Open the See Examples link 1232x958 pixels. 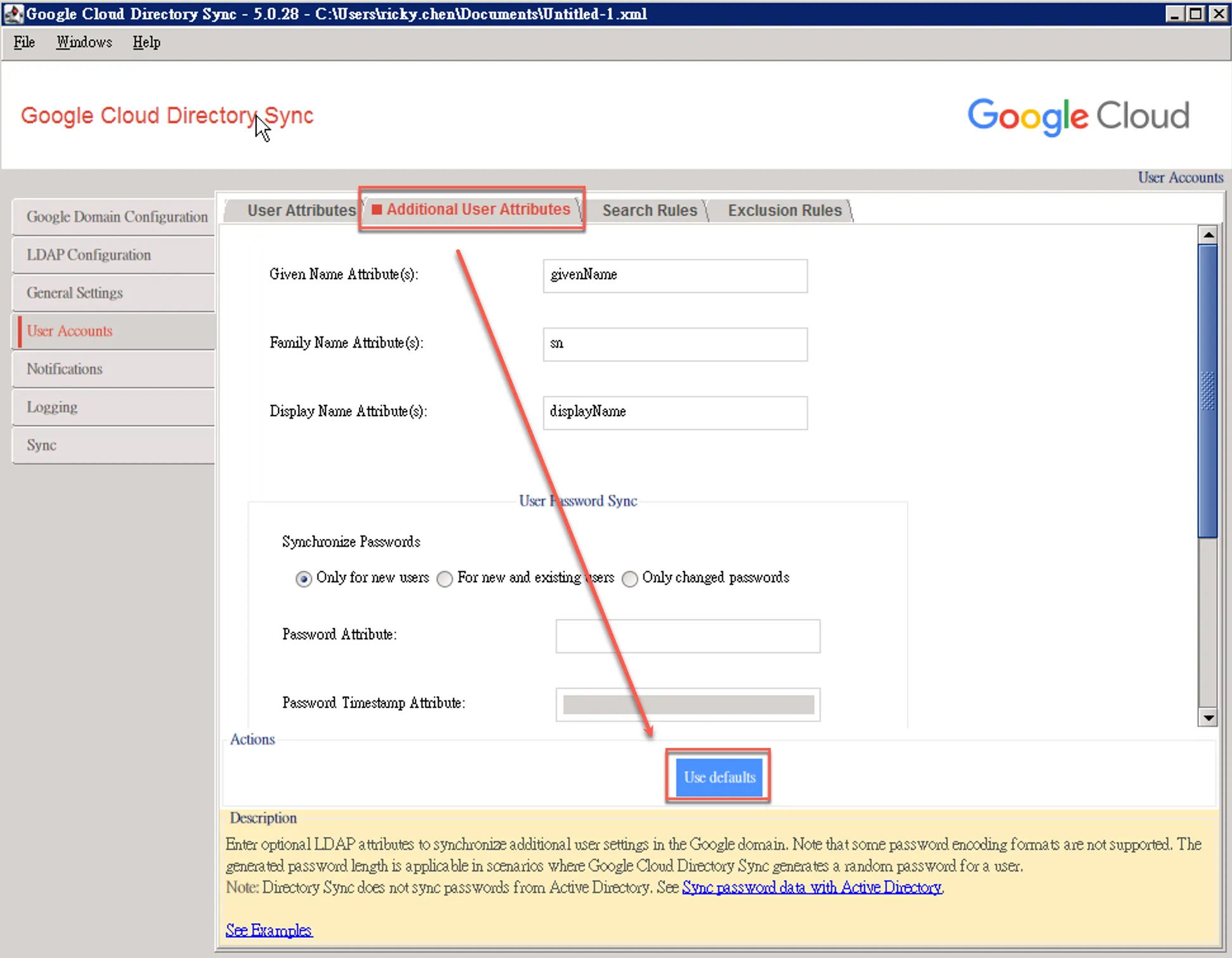tap(269, 931)
